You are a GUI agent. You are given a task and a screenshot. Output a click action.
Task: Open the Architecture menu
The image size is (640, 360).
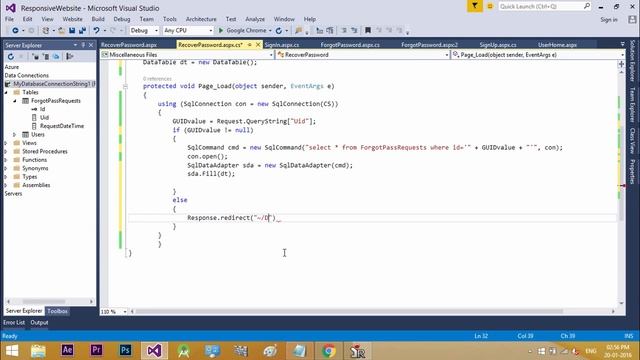pyautogui.click(x=201, y=19)
